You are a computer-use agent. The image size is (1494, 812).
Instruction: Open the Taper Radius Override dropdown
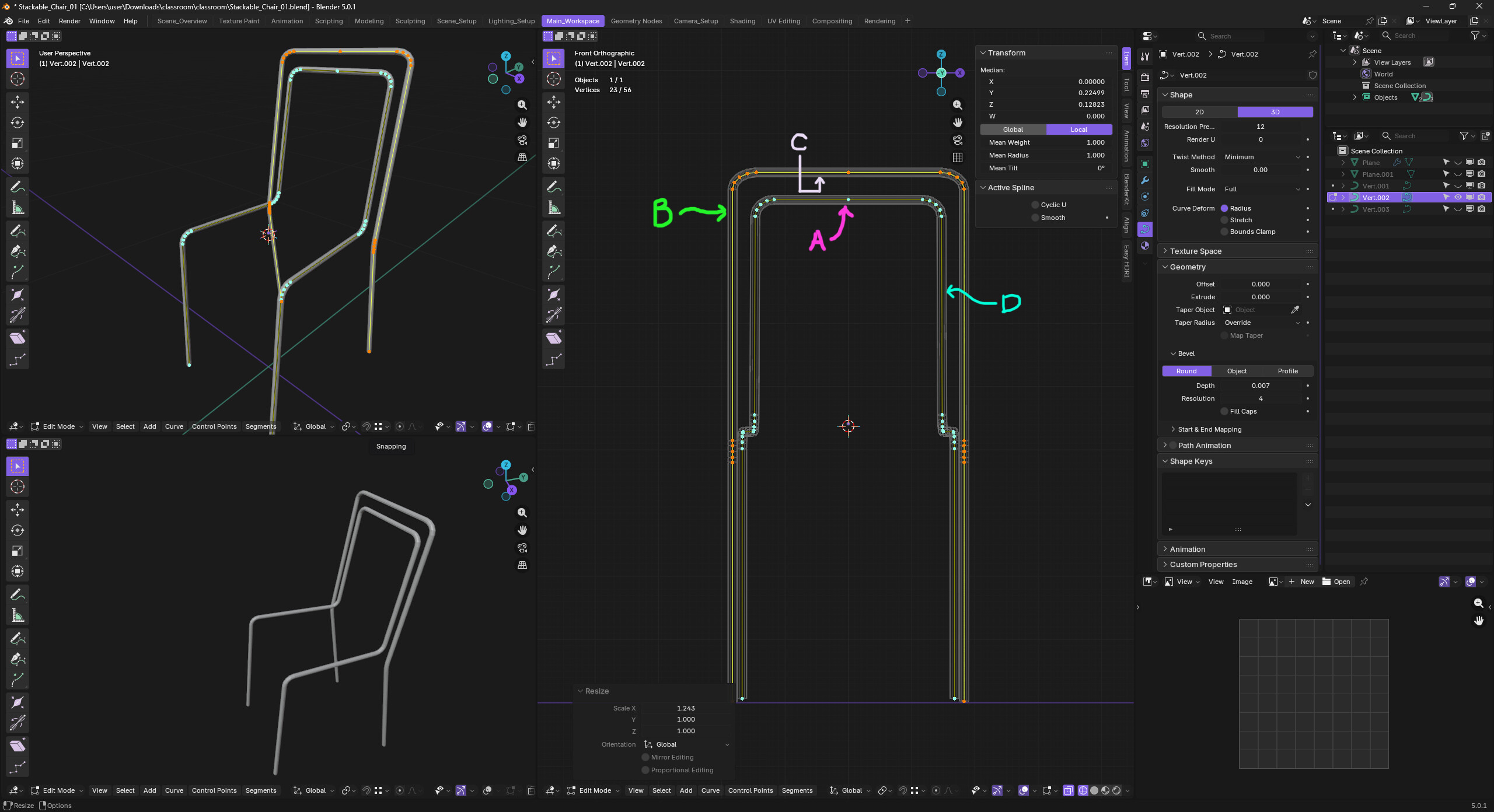coord(1261,323)
